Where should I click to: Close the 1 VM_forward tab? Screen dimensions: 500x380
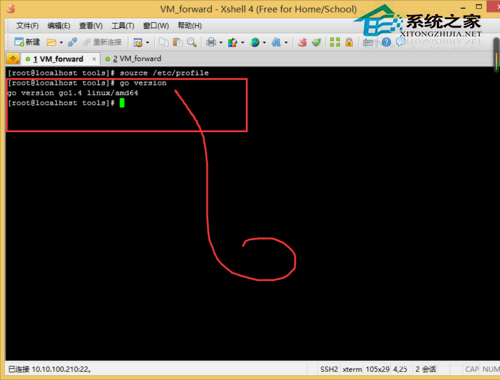coord(94,59)
